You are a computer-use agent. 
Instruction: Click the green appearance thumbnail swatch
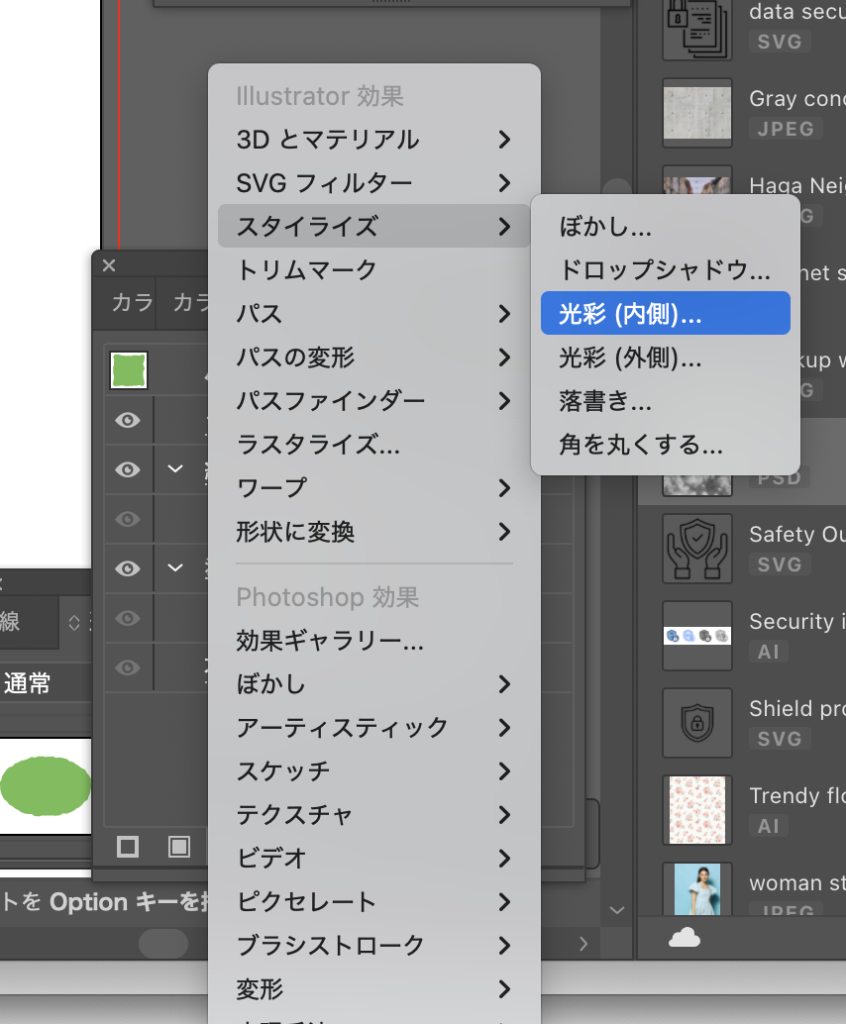(x=128, y=370)
